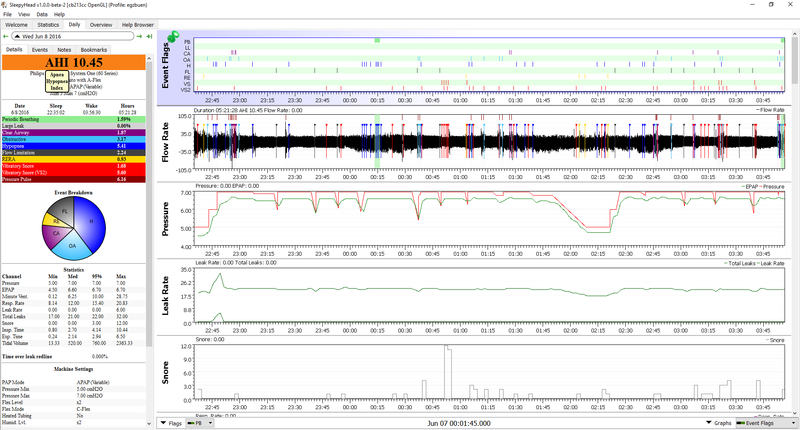Go to next day with right arrow

point(140,36)
